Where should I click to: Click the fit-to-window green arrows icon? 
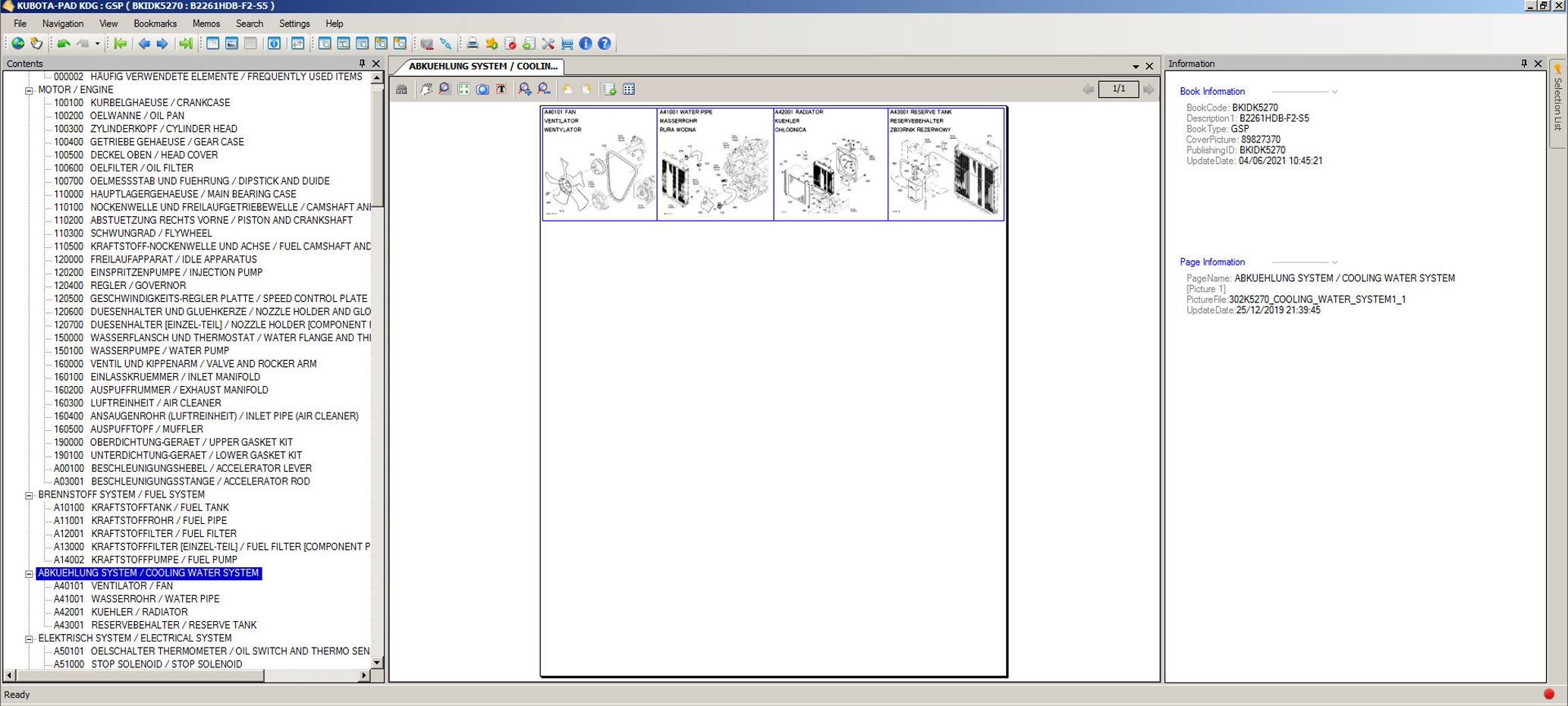click(463, 89)
